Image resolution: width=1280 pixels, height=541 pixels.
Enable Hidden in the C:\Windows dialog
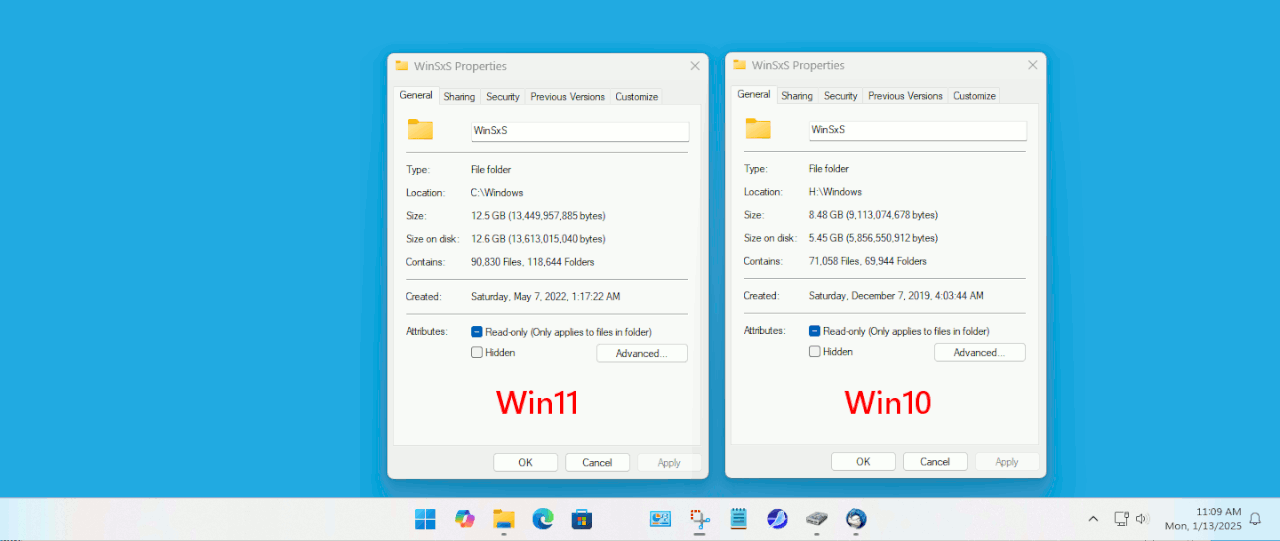click(x=477, y=352)
